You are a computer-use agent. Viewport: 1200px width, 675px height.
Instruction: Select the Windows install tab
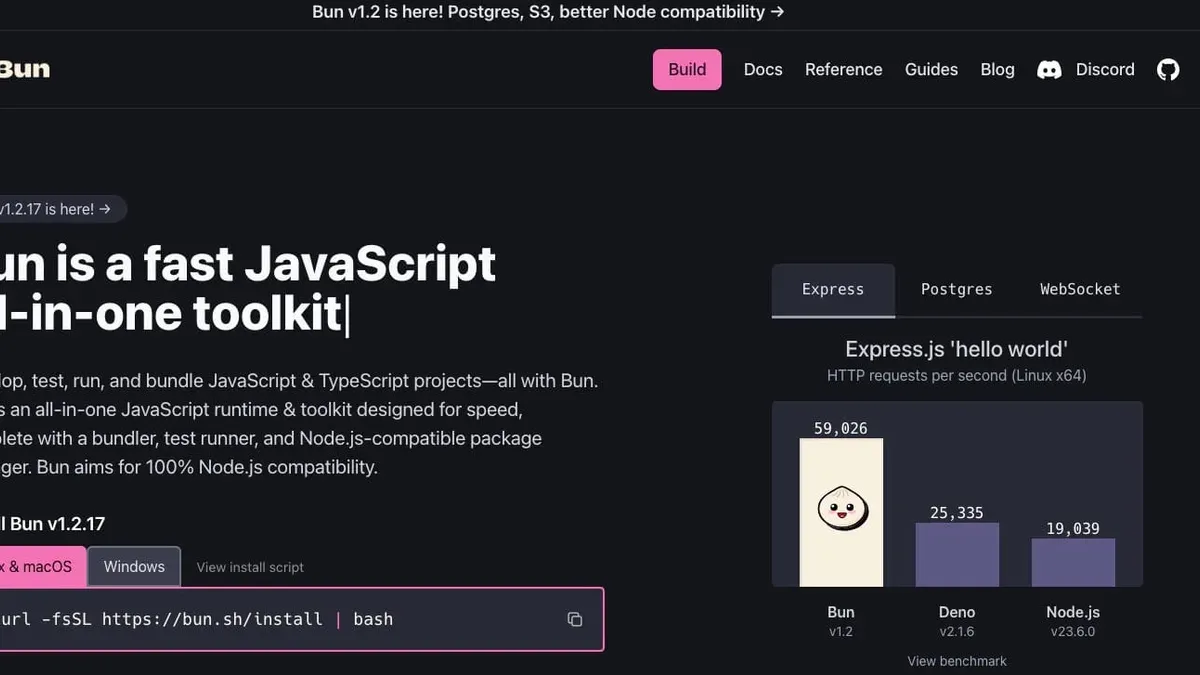point(134,566)
